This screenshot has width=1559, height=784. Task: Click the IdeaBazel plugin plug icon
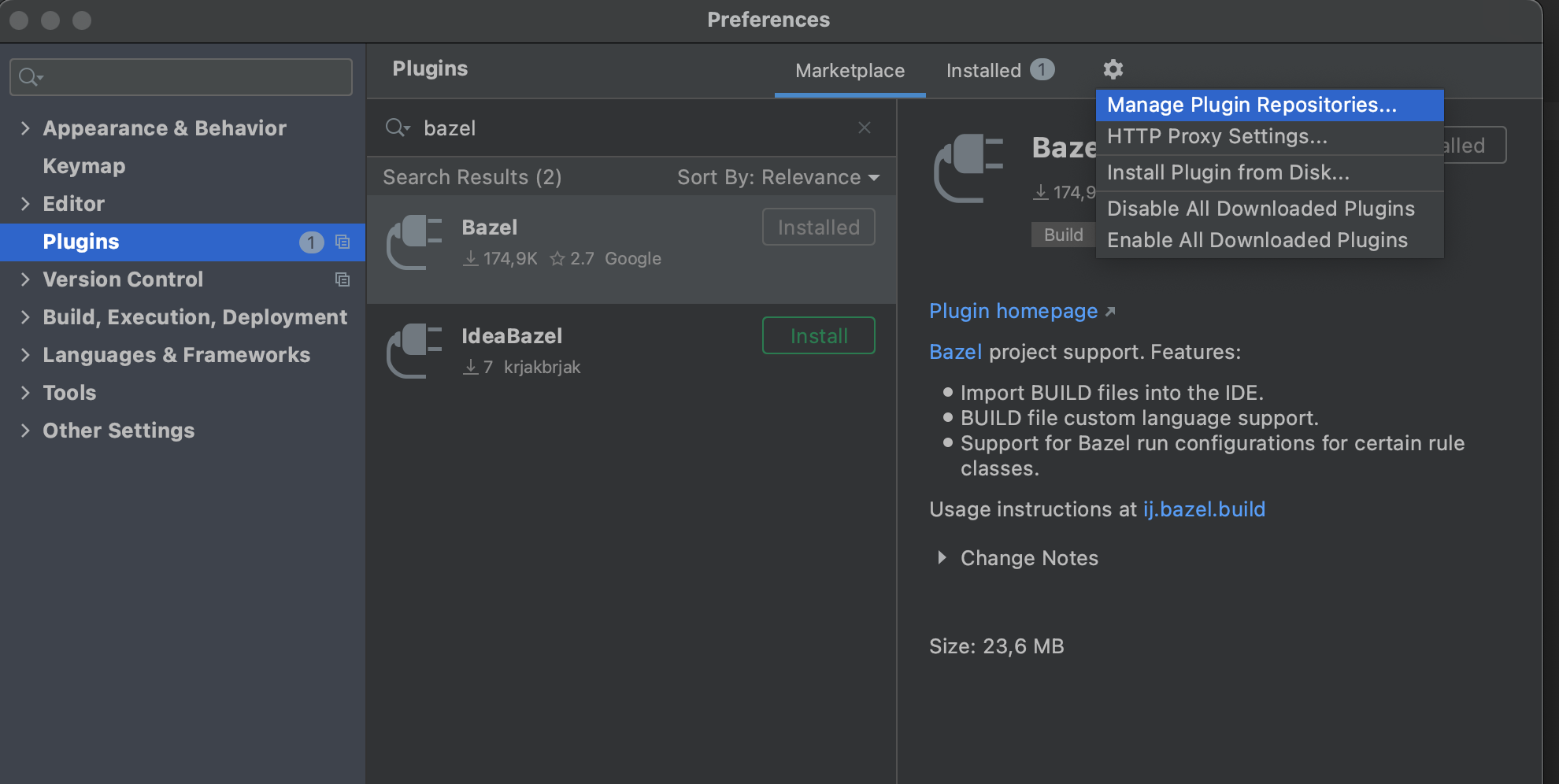[414, 350]
